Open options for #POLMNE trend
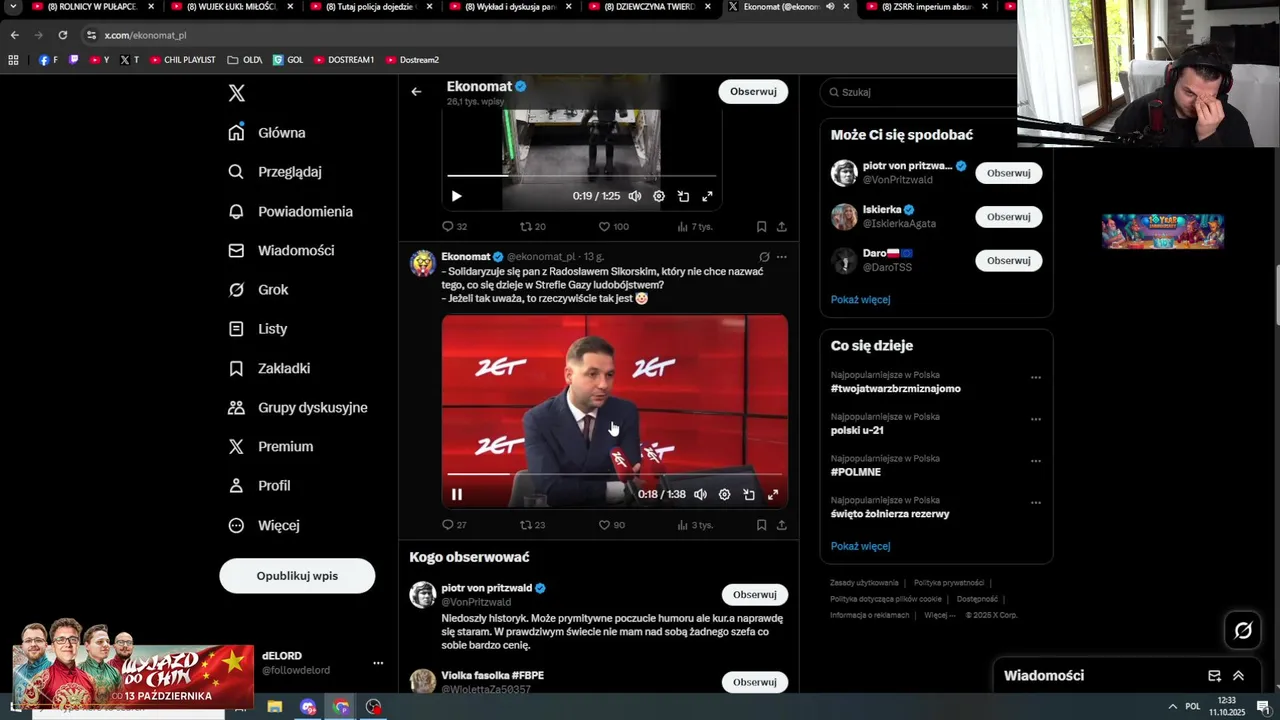This screenshot has height=720, width=1280. pos(1036,461)
